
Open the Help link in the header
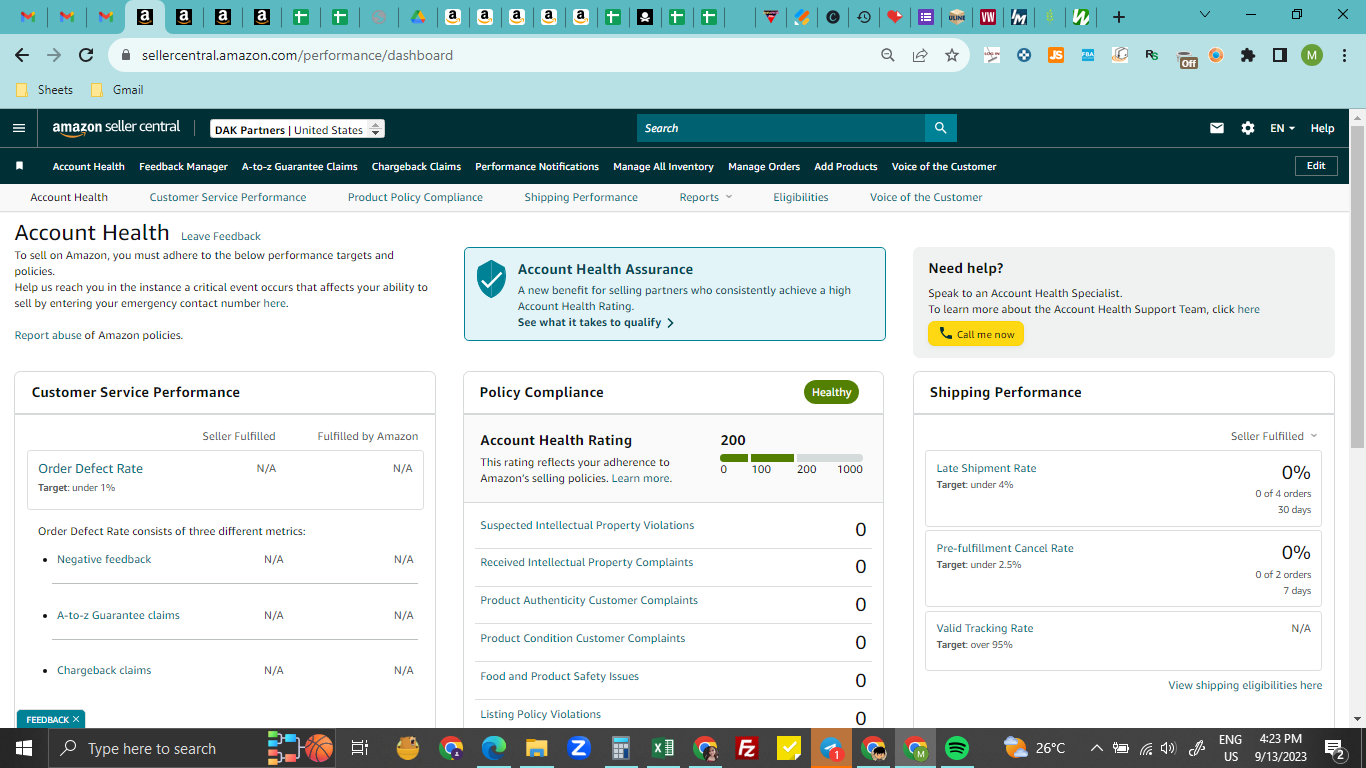[1322, 128]
